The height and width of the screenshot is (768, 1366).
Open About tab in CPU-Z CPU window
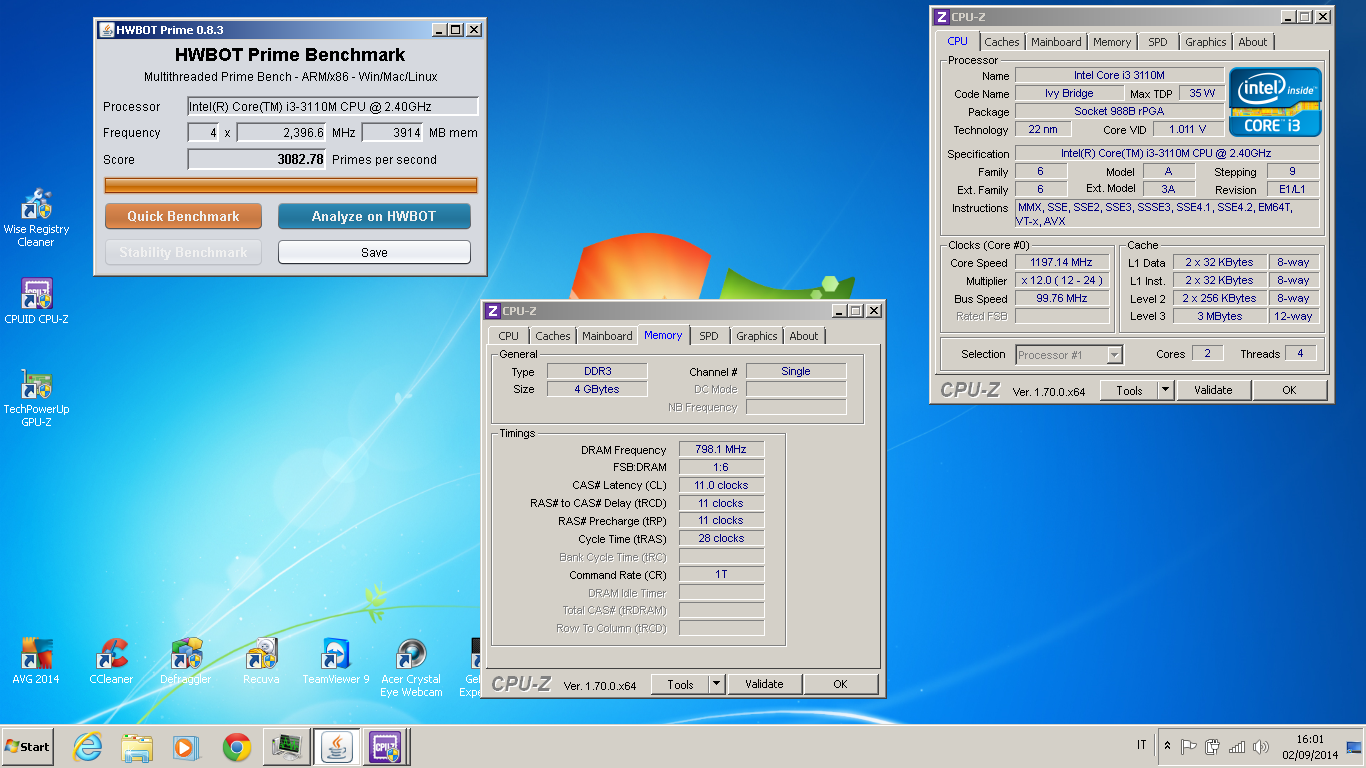tap(1253, 42)
